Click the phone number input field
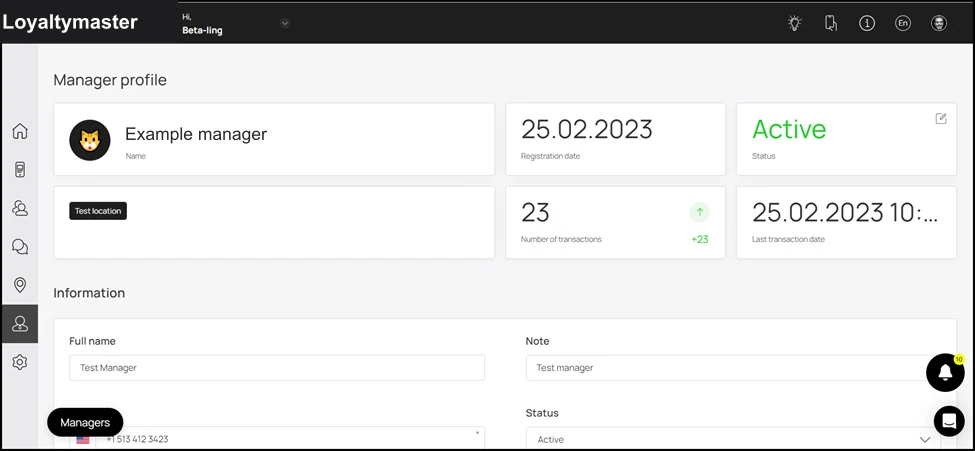The image size is (975, 451). [292, 439]
